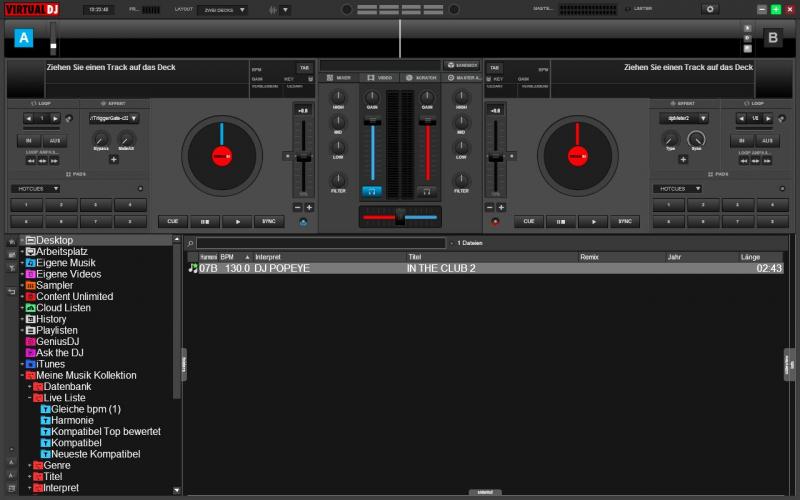Viewport: 800px width, 500px height.
Task: Click the VirtualDJ logo
Action: (x=32, y=9)
